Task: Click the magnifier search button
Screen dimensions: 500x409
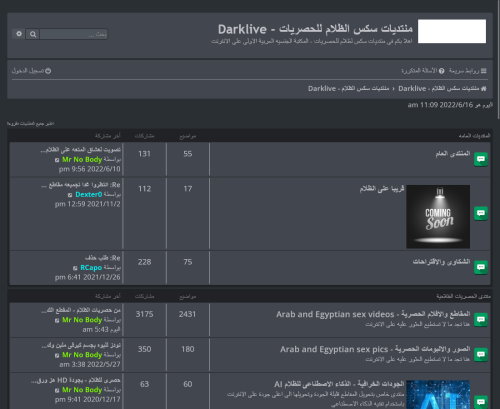Action: coord(33,34)
